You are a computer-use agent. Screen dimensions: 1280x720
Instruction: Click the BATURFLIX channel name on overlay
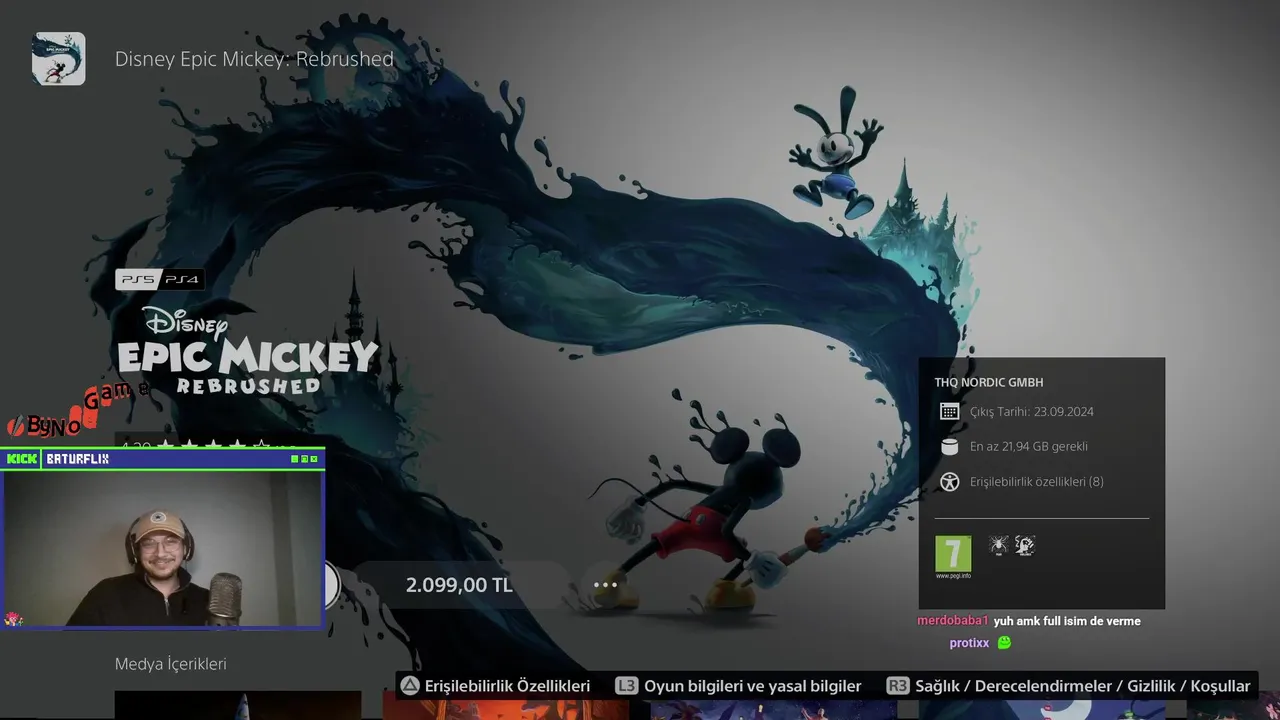[78, 459]
